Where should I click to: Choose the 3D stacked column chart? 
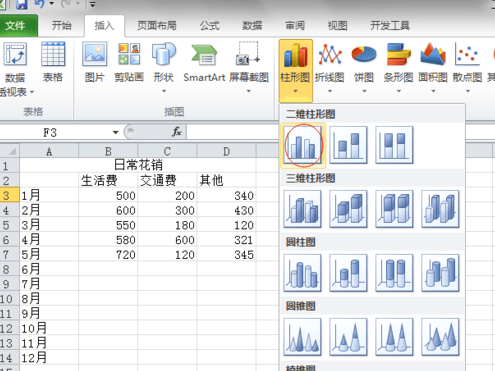click(x=348, y=209)
